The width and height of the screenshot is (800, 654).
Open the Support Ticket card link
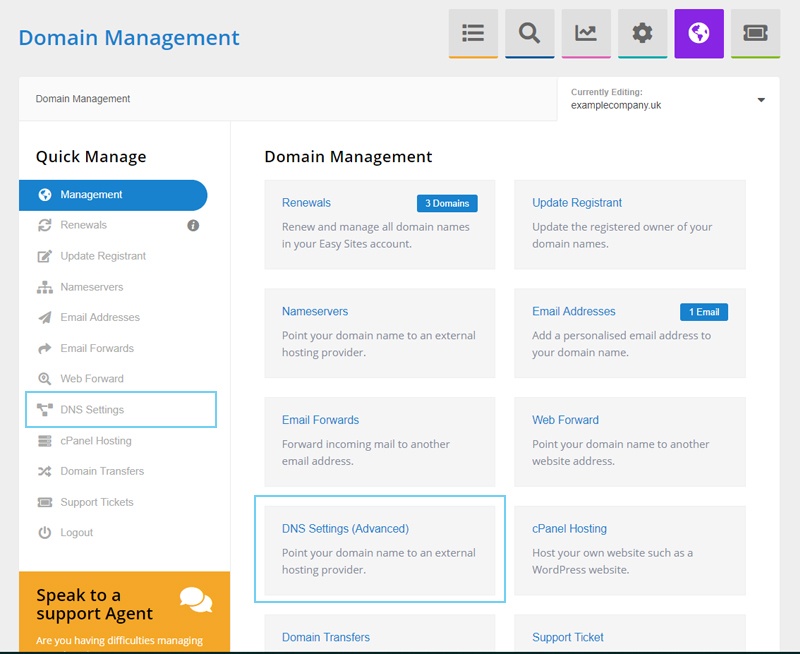click(568, 637)
